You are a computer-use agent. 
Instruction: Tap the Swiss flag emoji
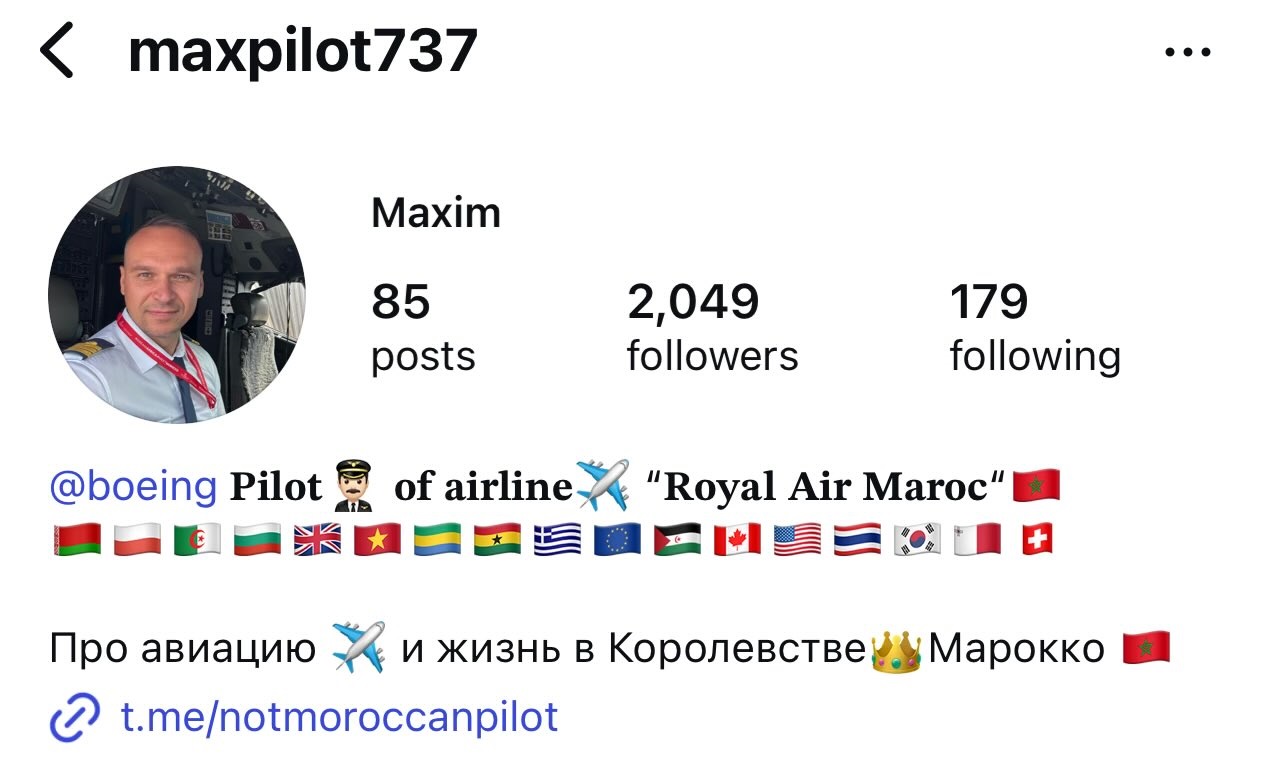pos(1037,540)
